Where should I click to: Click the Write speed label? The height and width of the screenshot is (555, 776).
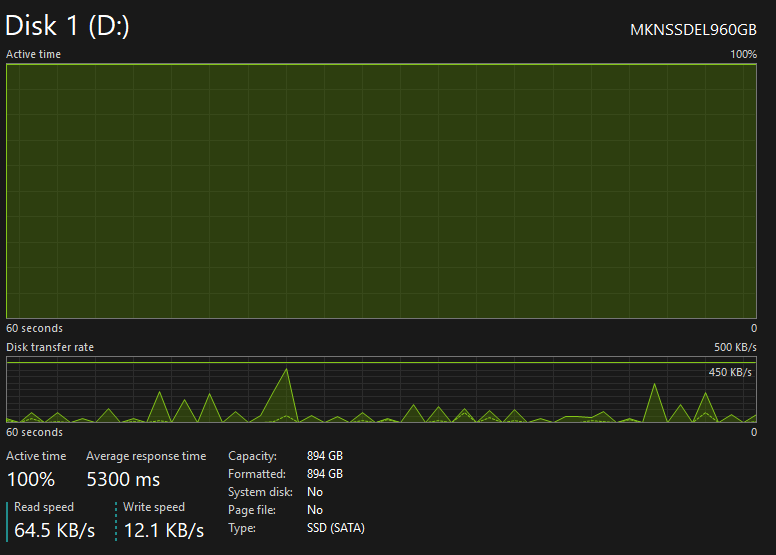[154, 507]
